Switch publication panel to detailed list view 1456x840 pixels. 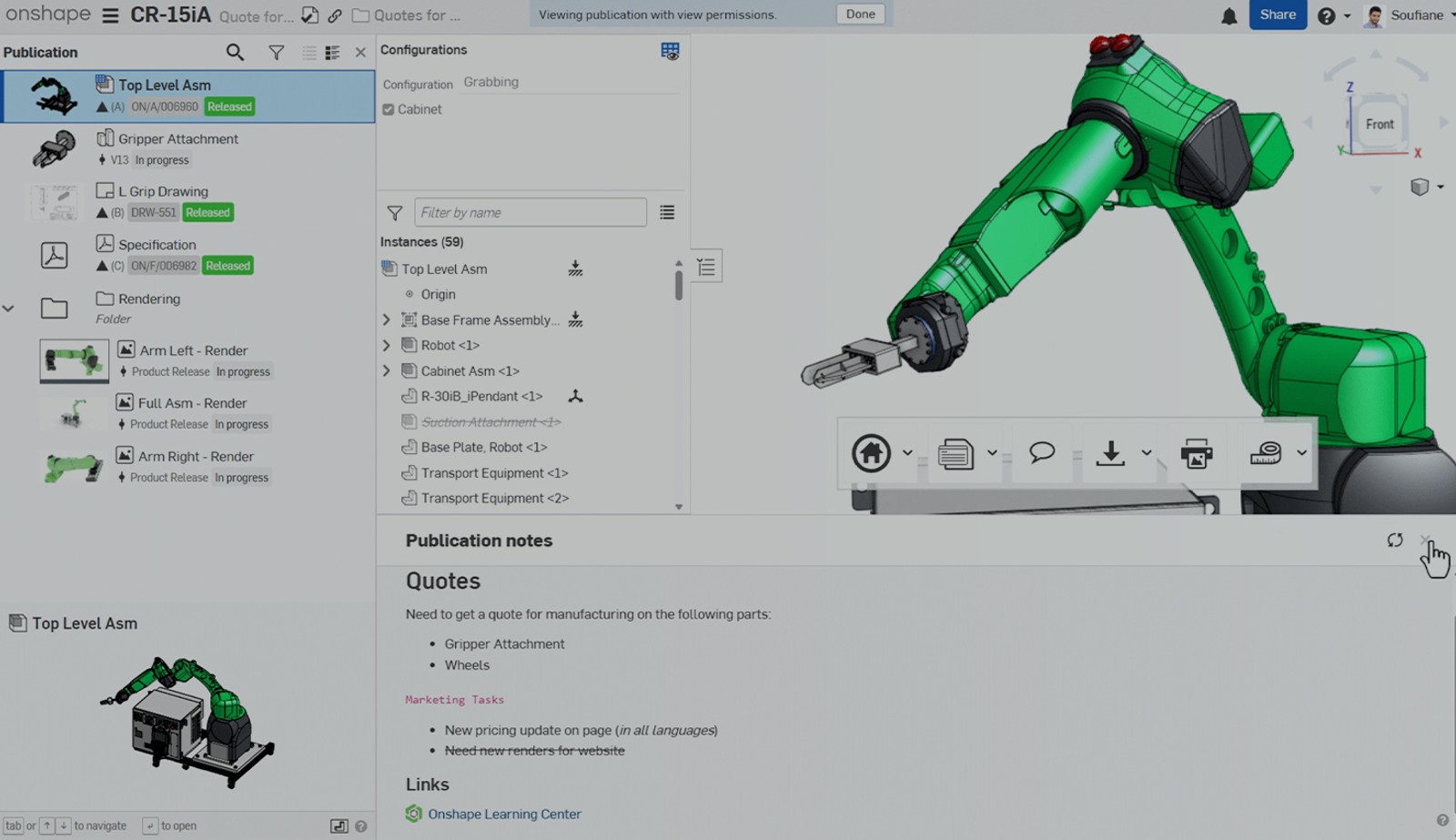332,53
